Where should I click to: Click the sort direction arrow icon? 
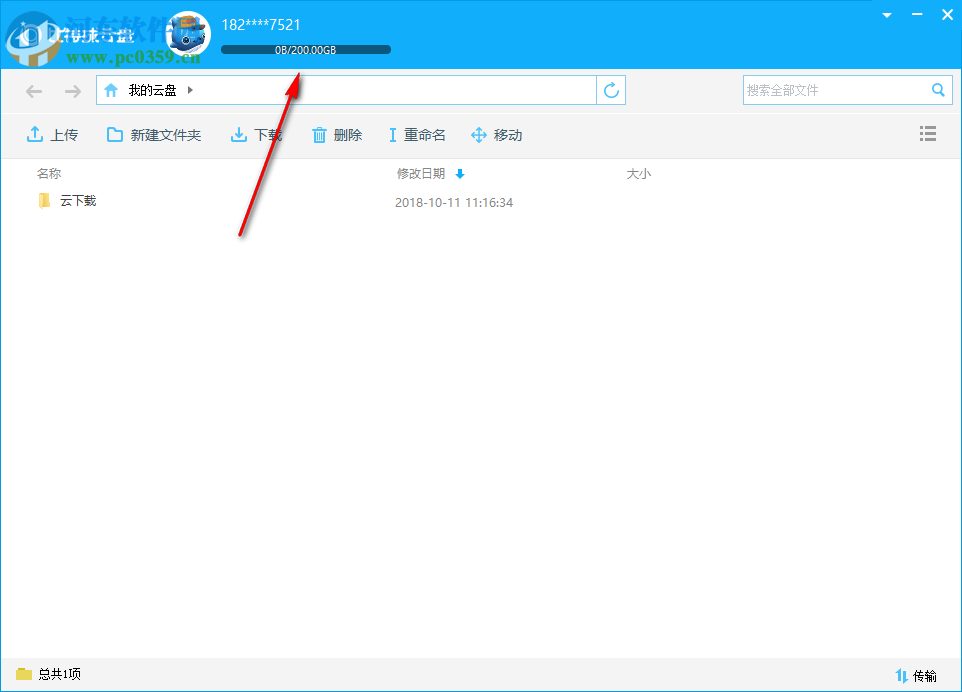(x=460, y=174)
